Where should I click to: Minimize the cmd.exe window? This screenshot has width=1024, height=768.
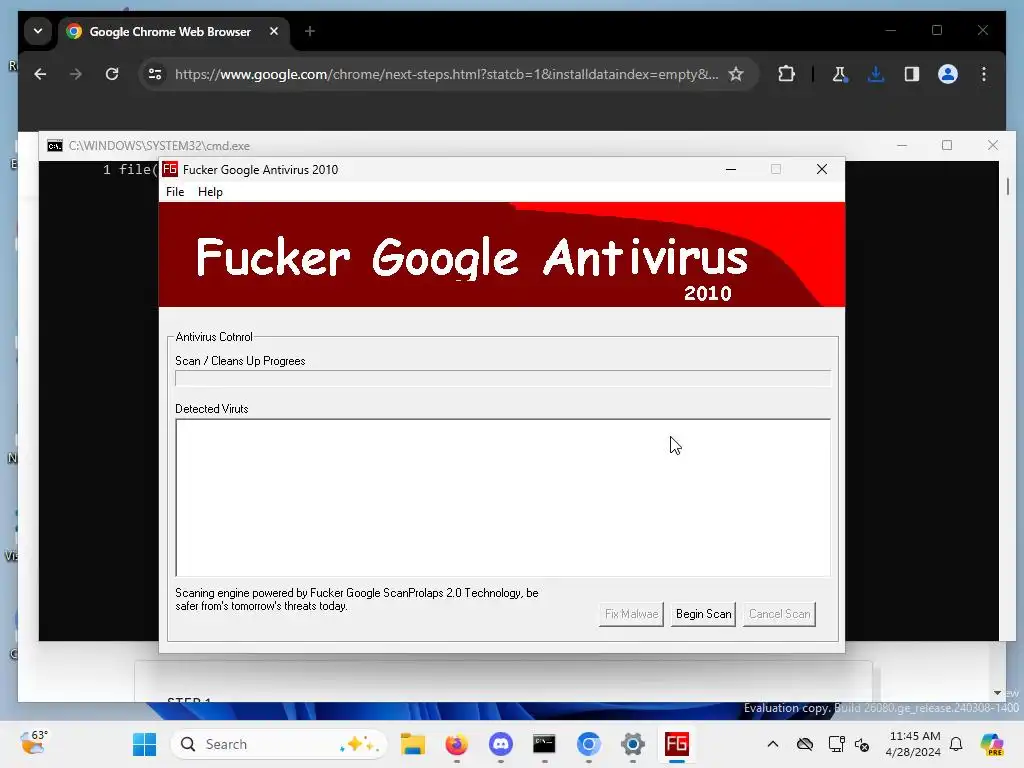point(902,145)
